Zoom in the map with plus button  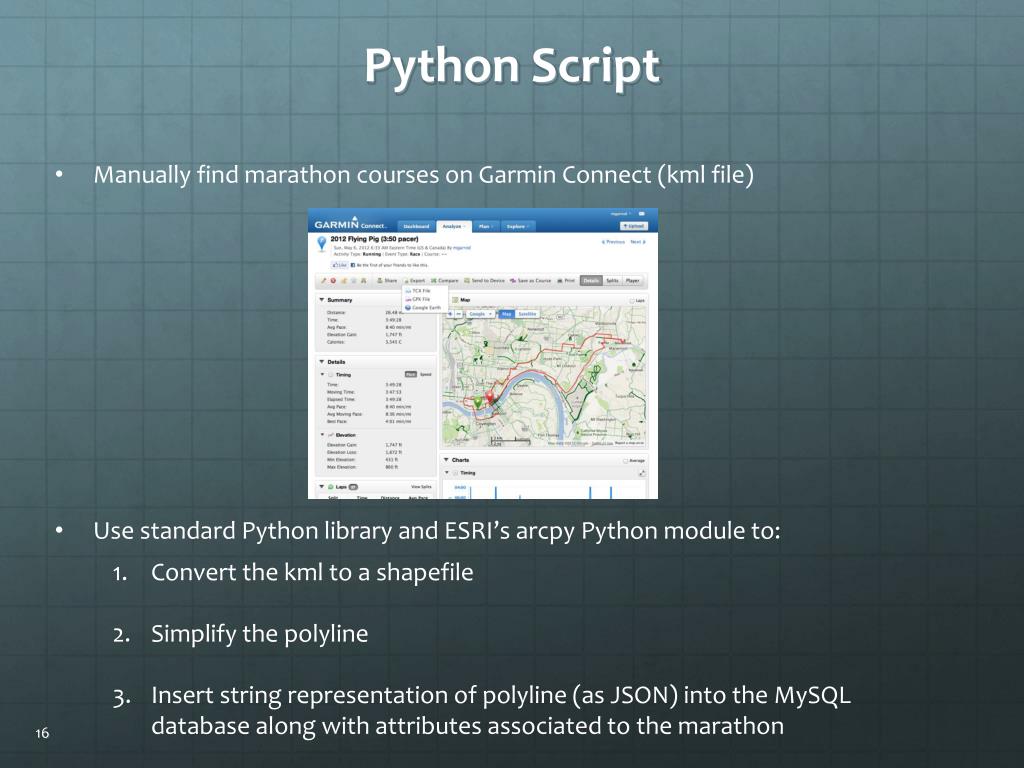[x=449, y=314]
